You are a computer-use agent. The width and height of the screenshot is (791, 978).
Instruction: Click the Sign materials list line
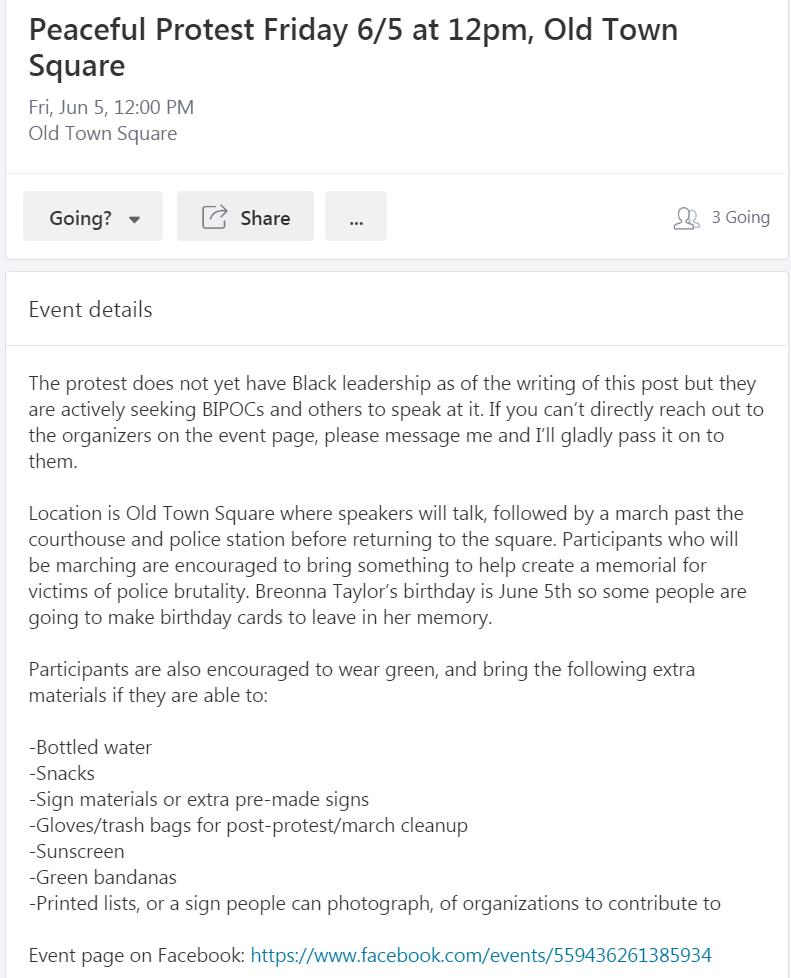coord(199,799)
